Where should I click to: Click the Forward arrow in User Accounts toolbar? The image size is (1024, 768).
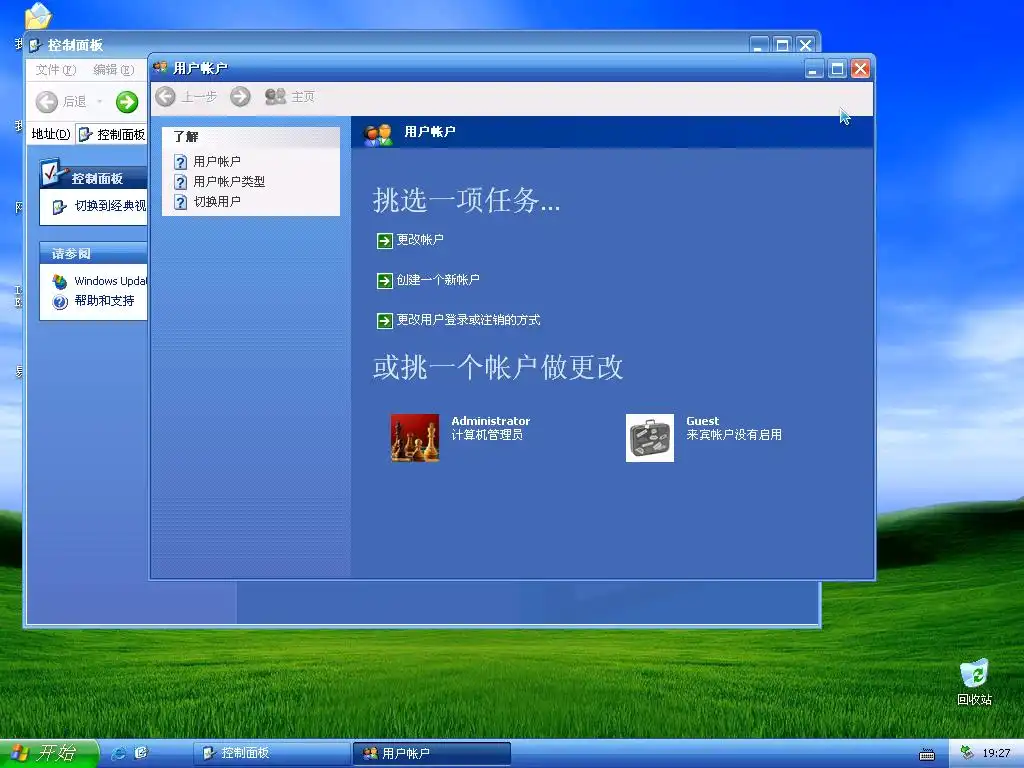click(240, 97)
